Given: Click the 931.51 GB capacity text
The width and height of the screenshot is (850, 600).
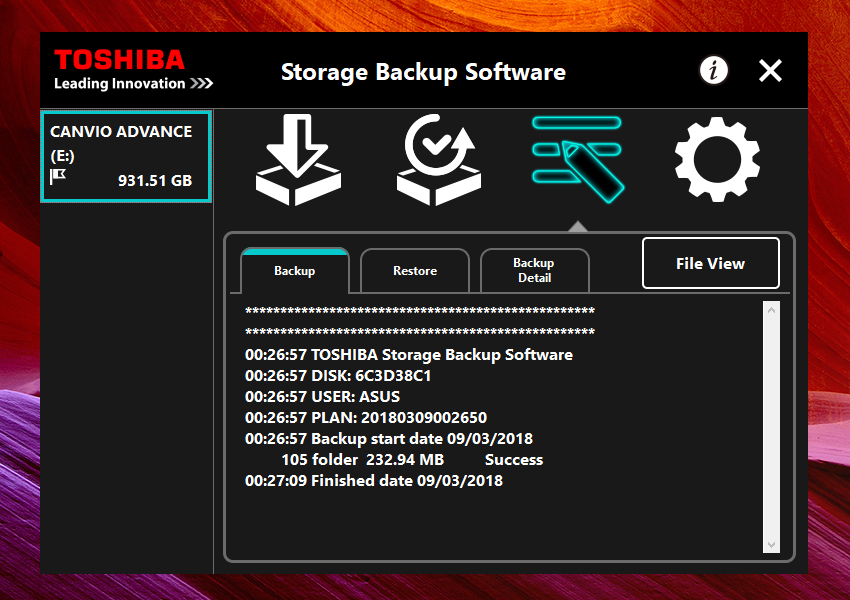Looking at the screenshot, I should 155,180.
